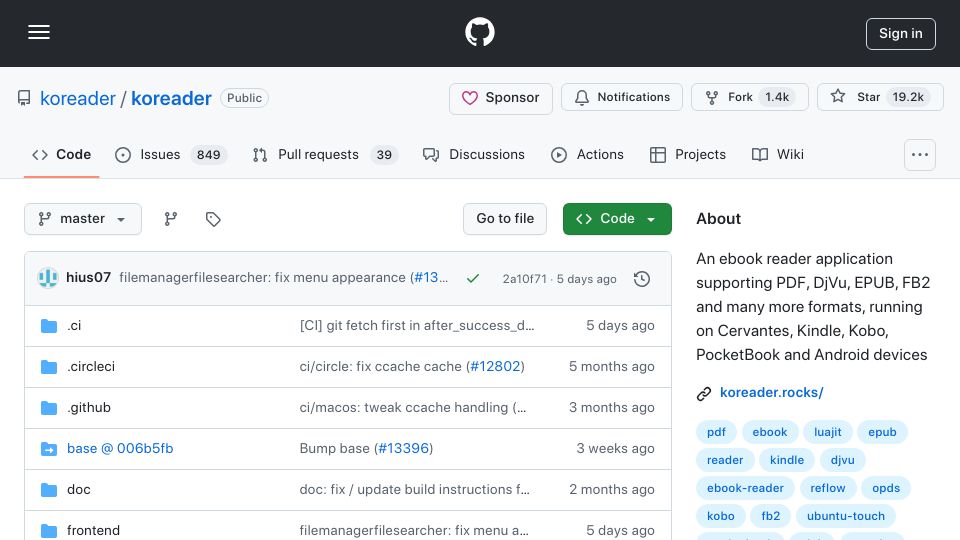This screenshot has height=540, width=960.
Task: Click the reflow topic tag
Action: [828, 489]
